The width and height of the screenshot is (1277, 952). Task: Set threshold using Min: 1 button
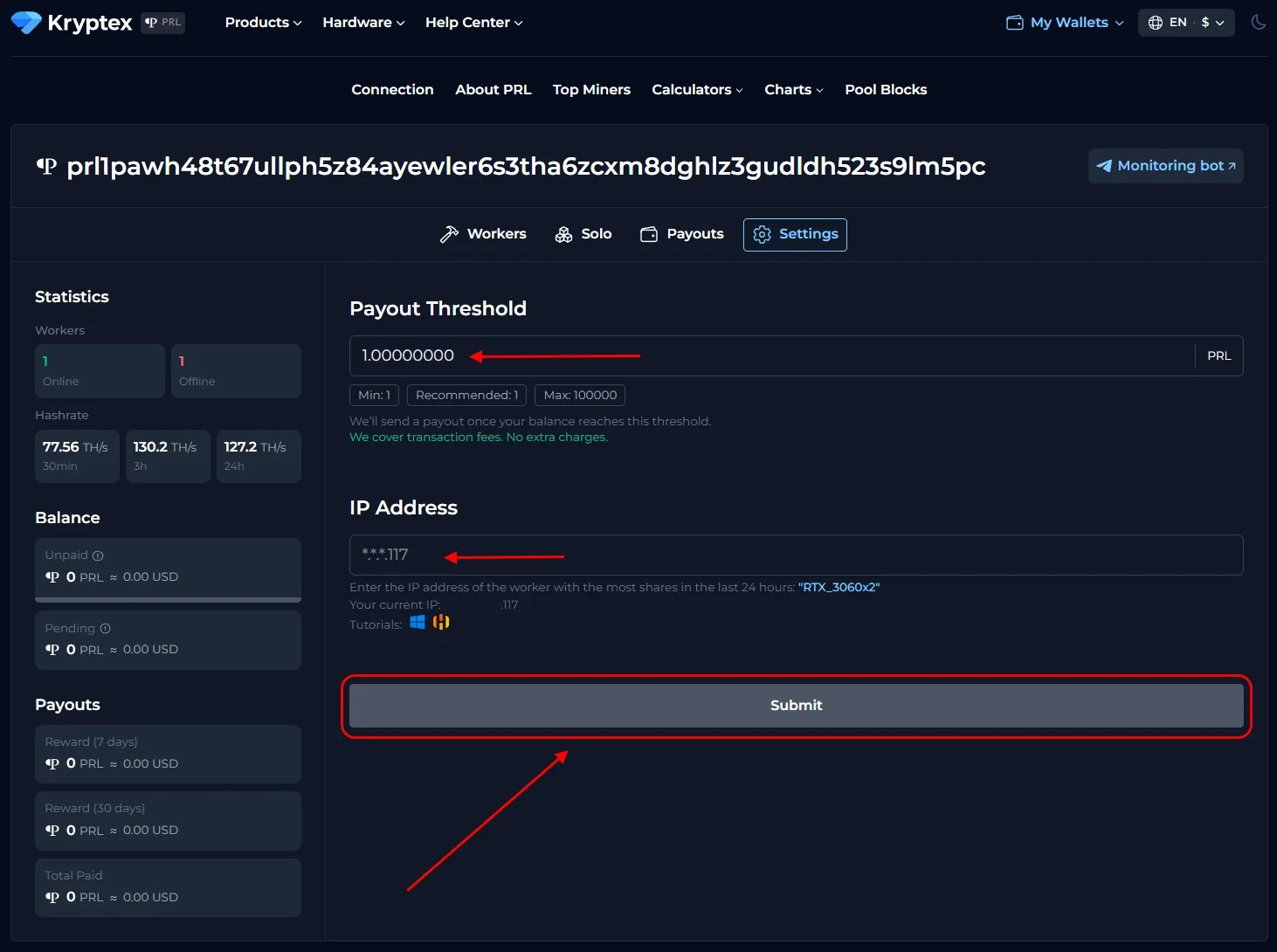coord(374,395)
